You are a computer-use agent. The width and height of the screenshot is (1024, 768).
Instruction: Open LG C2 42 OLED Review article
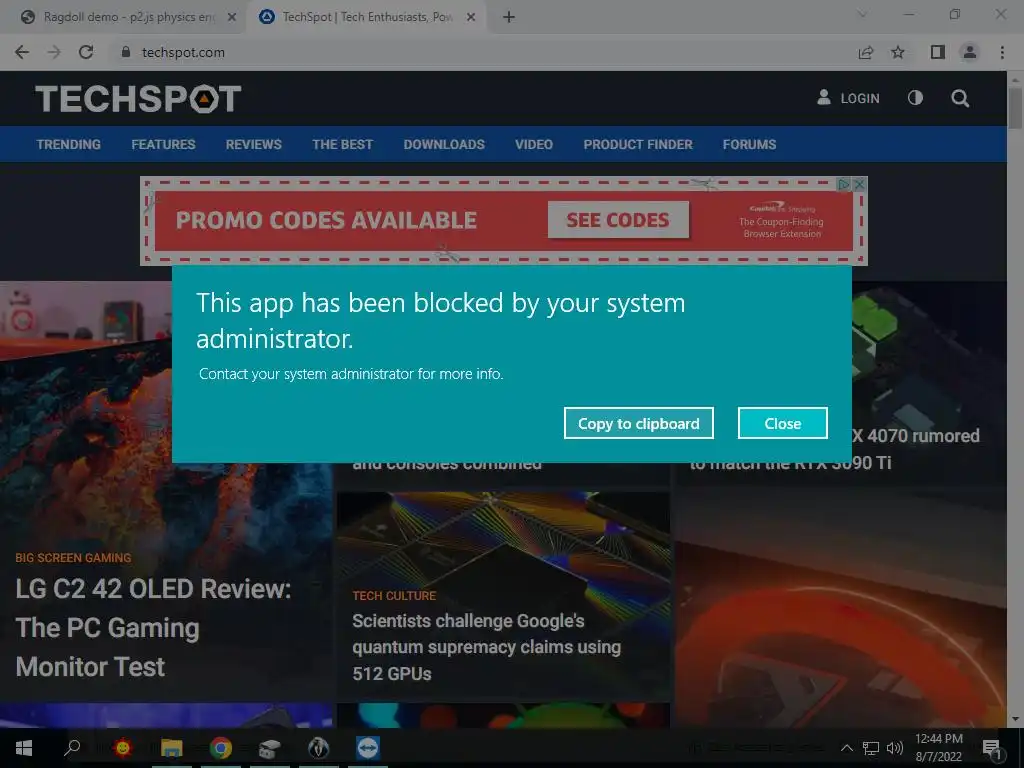[153, 628]
